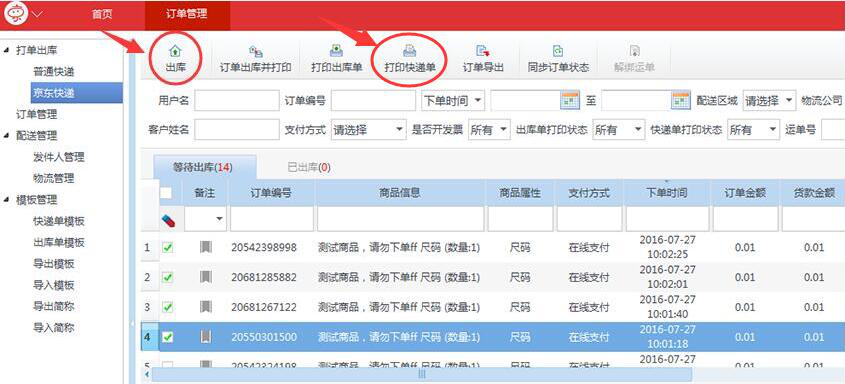Image resolution: width=845 pixels, height=384 pixels.
Task: Click the 出库 toolbar icon
Action: click(x=175, y=51)
